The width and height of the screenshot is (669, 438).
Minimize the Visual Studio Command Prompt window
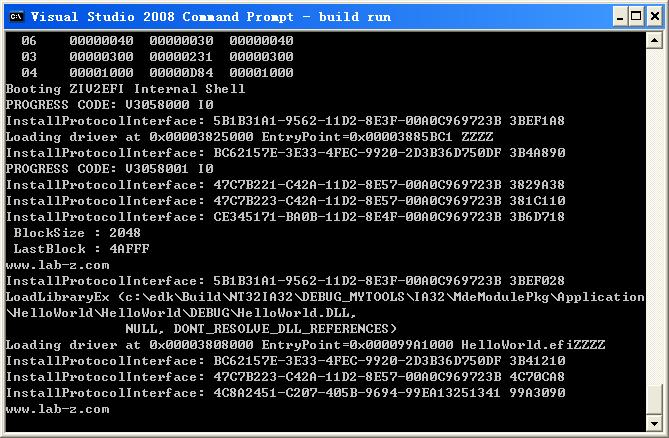click(620, 17)
